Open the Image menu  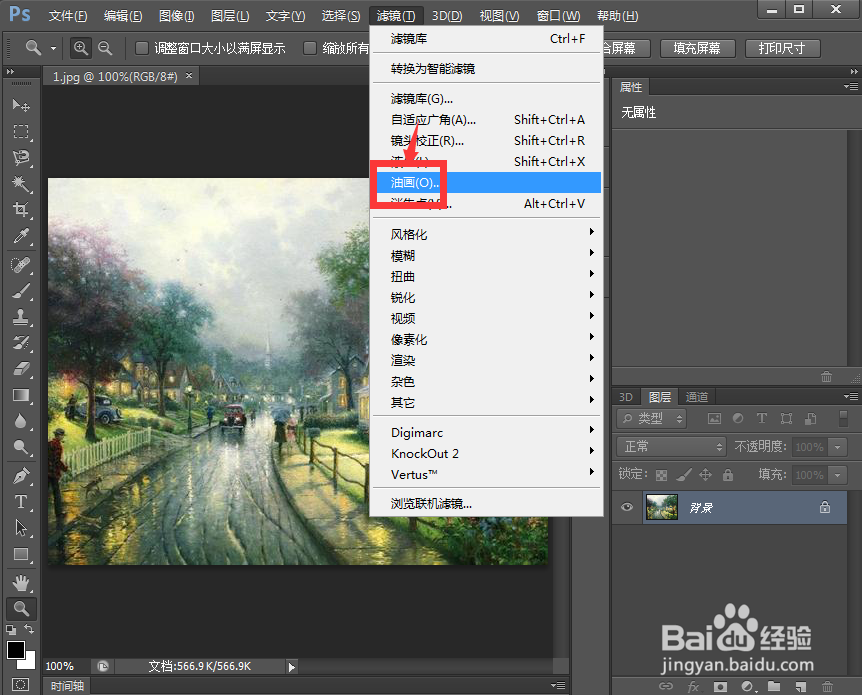pos(176,16)
